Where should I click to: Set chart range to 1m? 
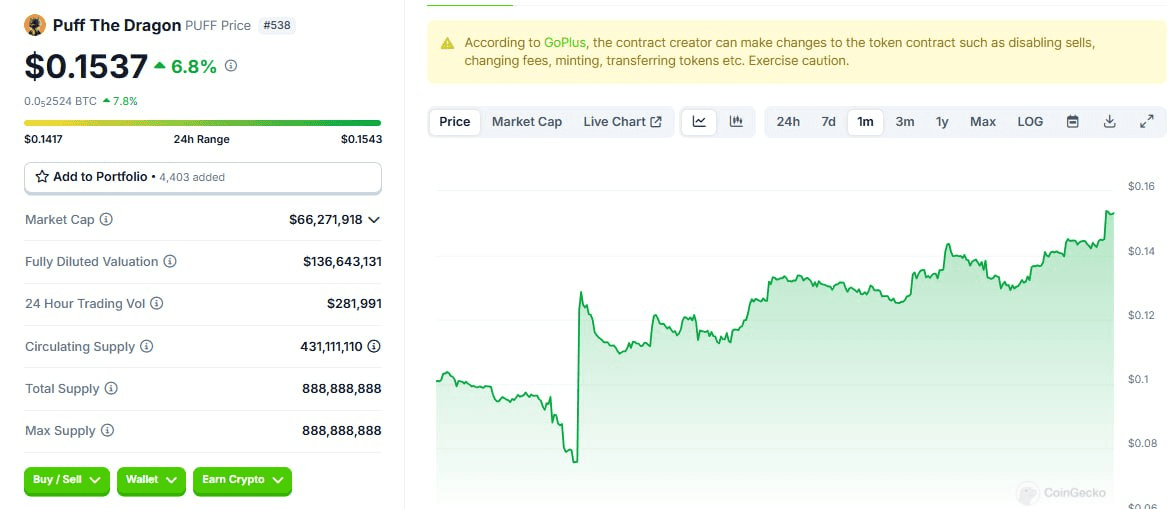tap(865, 121)
